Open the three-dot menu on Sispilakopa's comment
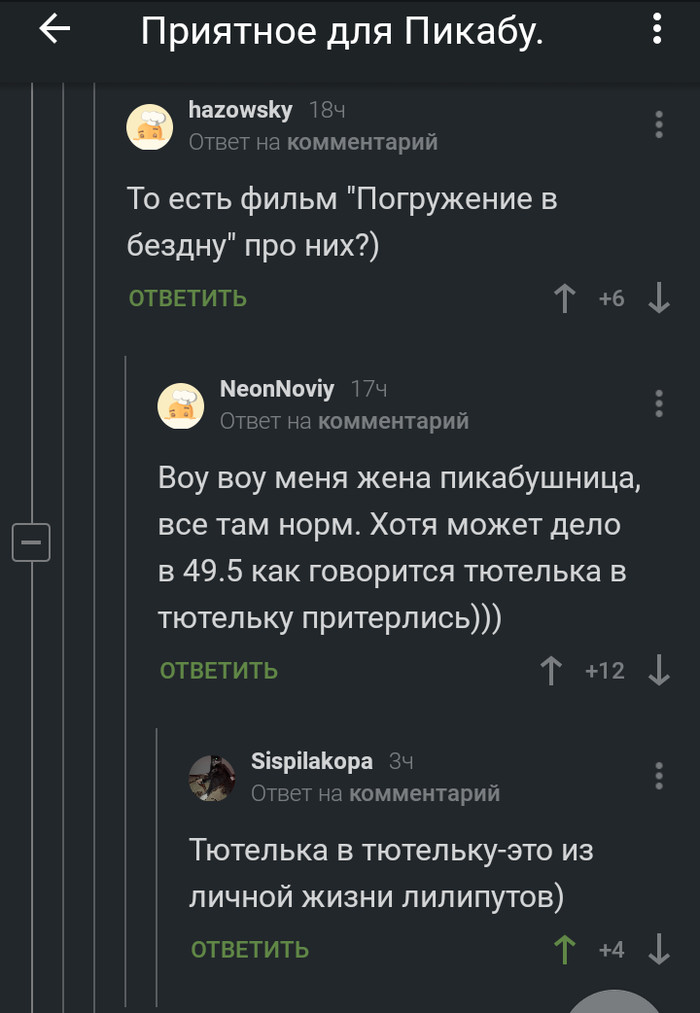 coord(658,776)
